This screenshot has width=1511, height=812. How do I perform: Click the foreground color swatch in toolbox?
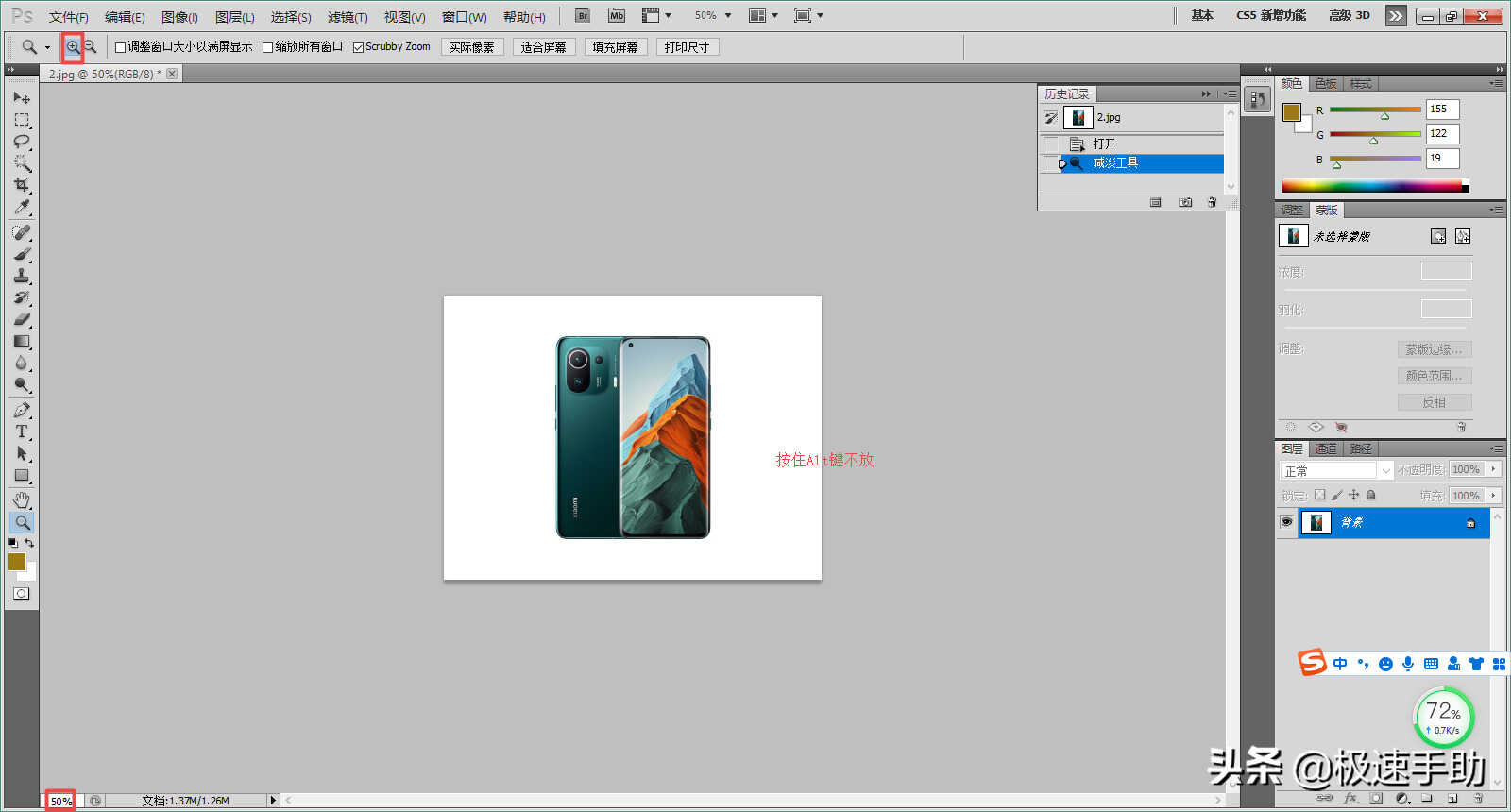pyautogui.click(x=16, y=562)
